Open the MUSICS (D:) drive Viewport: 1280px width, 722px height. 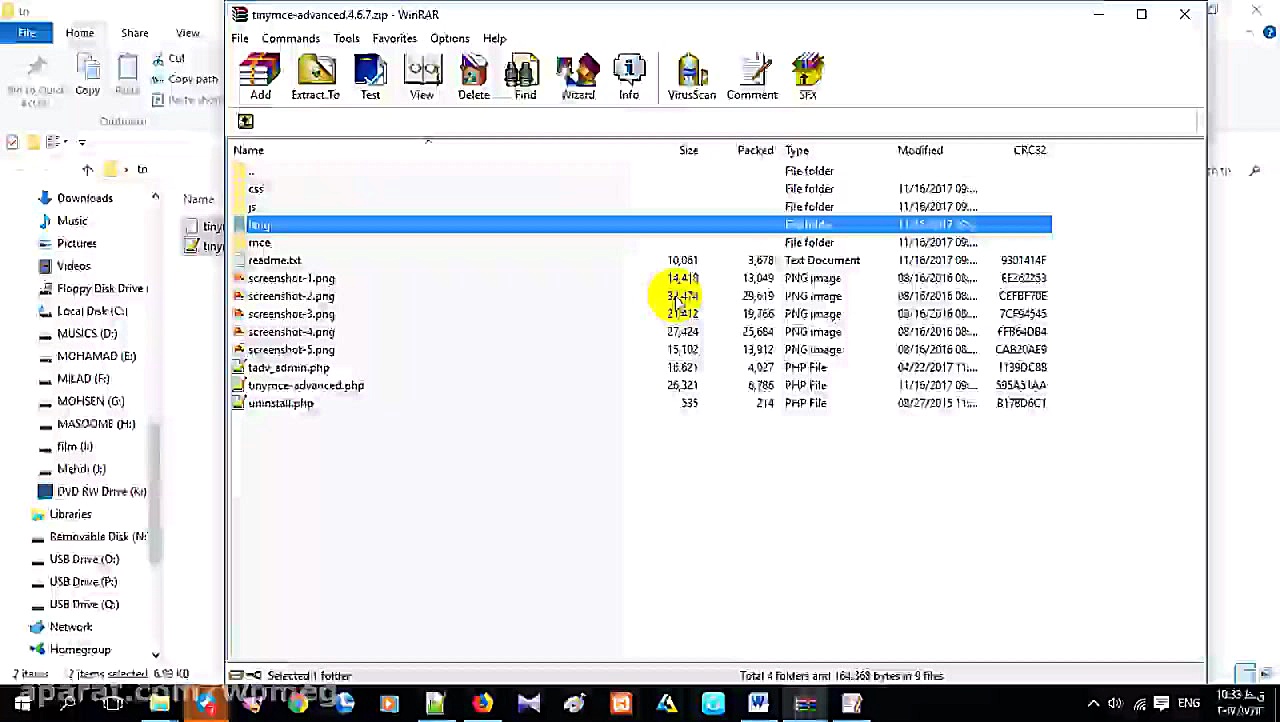[x=77, y=334]
